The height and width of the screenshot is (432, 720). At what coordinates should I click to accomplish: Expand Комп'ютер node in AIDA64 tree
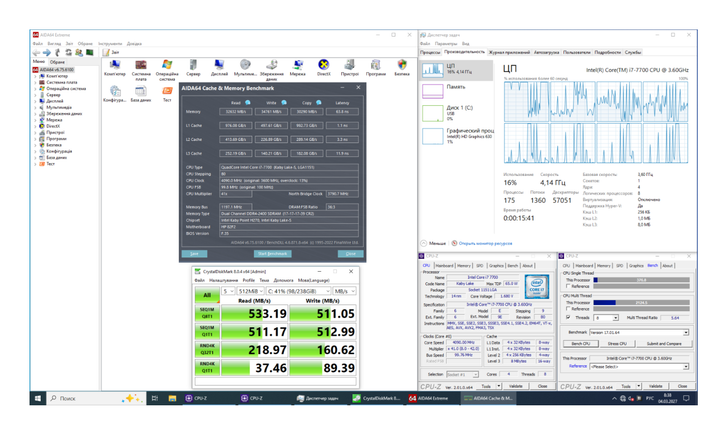tap(35, 76)
